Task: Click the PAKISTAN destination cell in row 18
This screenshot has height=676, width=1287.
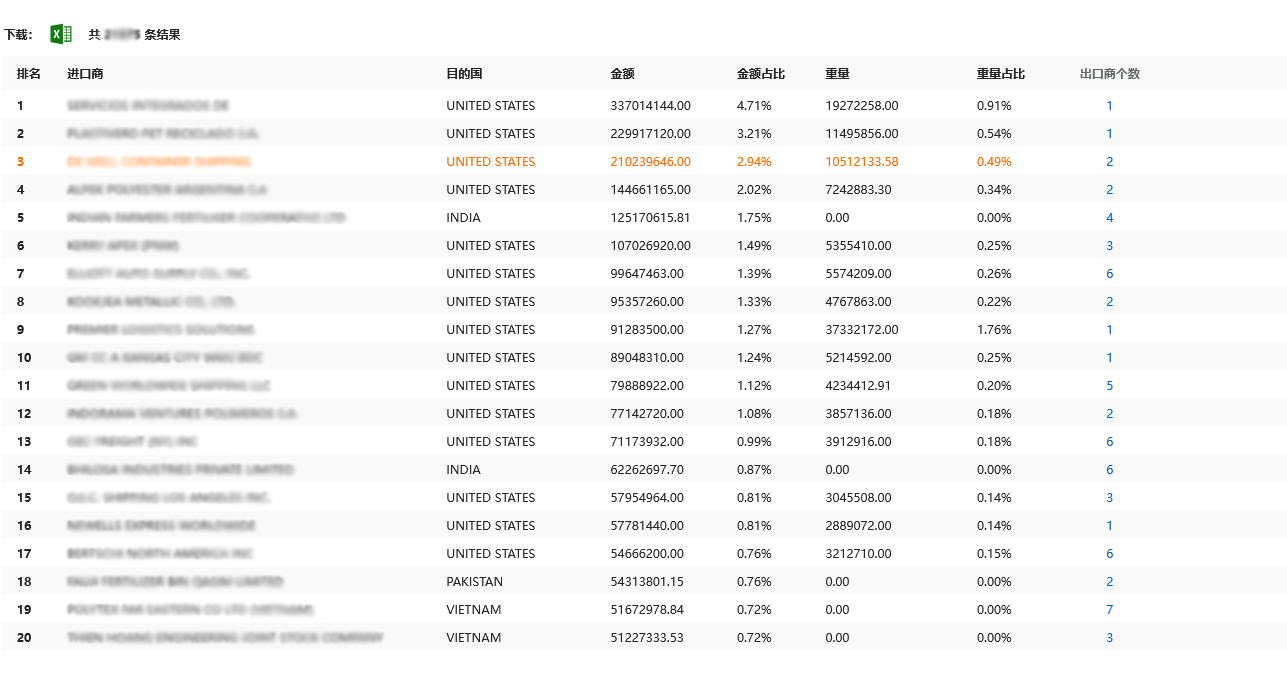Action: 474,582
